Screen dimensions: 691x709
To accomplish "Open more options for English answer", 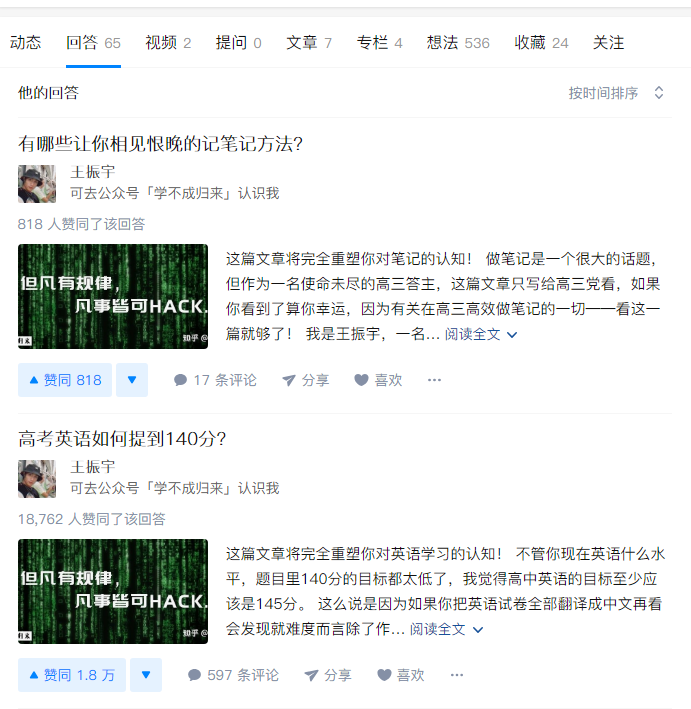I will (x=457, y=675).
